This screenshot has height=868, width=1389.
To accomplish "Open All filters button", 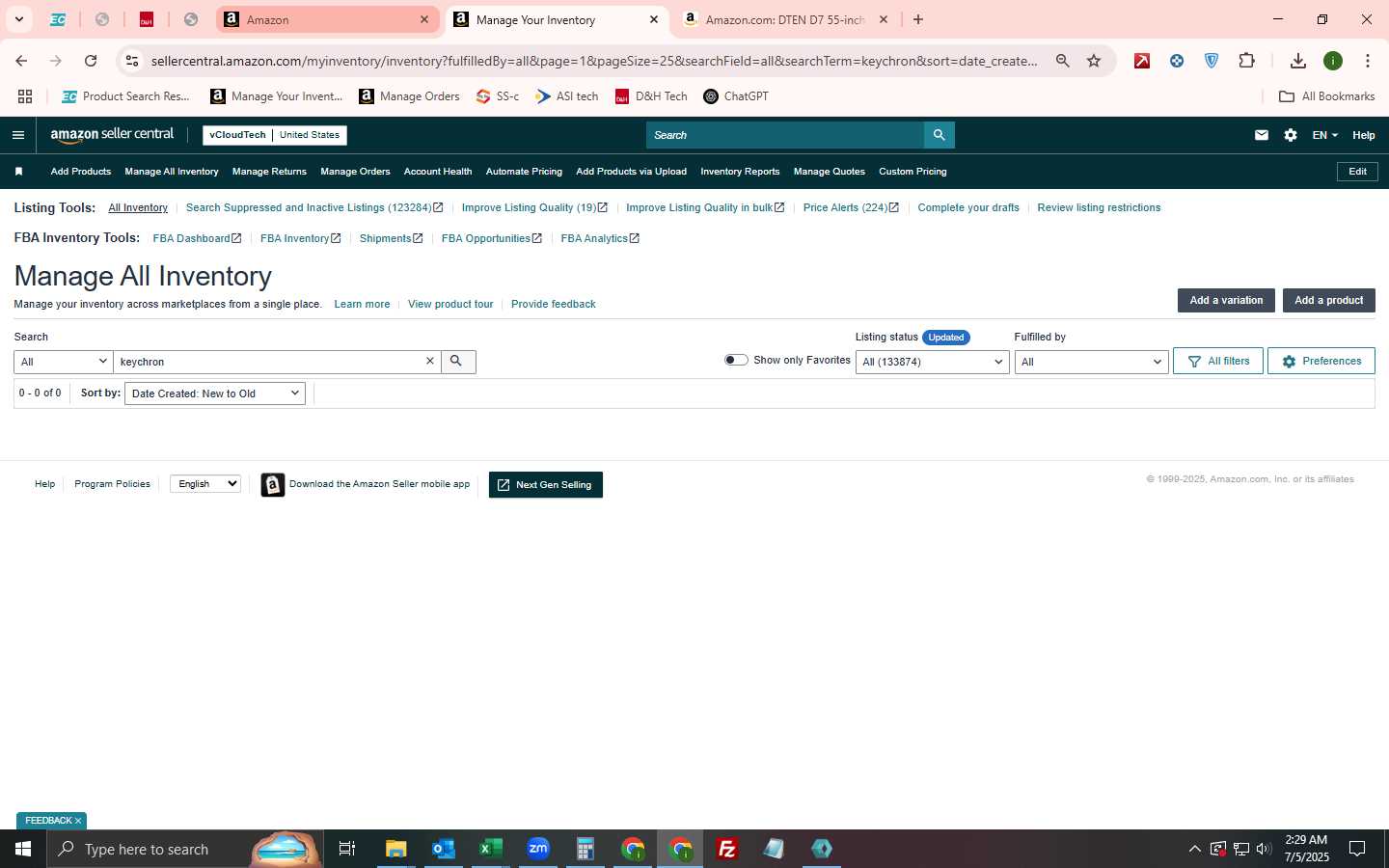I will click(x=1218, y=361).
